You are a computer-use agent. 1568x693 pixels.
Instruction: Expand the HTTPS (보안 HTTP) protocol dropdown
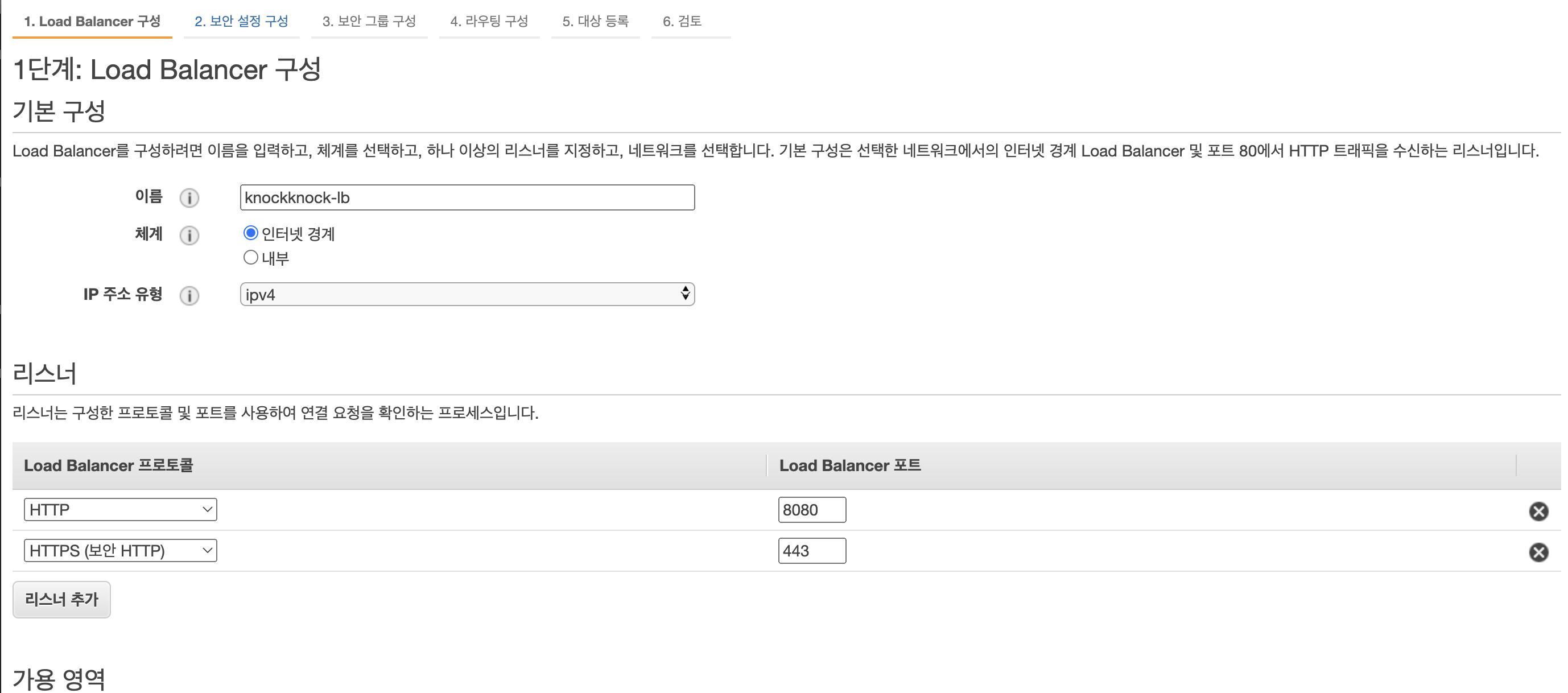121,551
